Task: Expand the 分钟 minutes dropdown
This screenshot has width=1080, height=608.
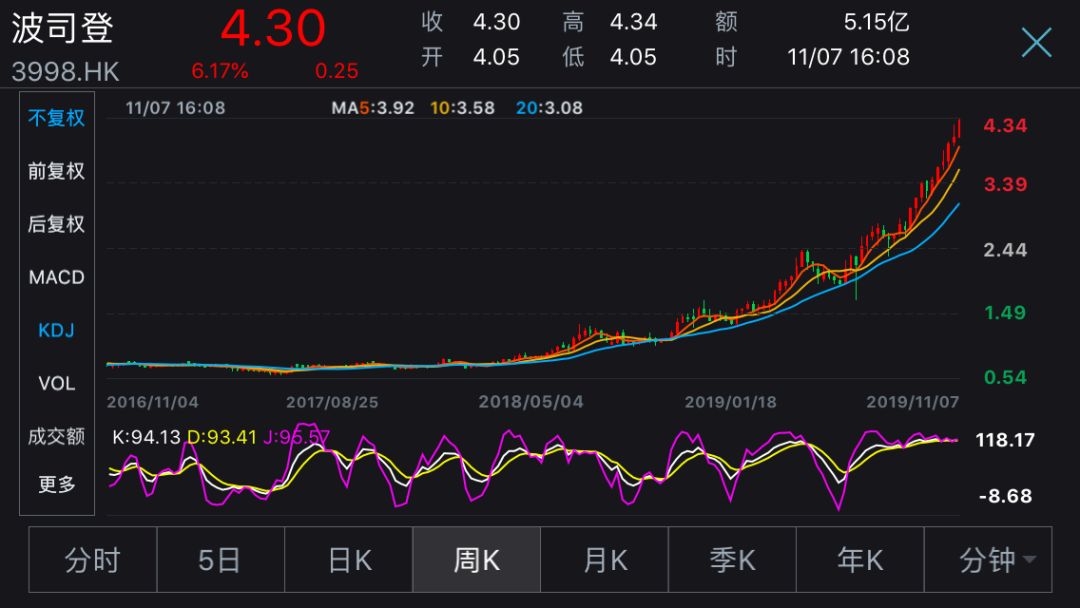Action: coord(988,560)
